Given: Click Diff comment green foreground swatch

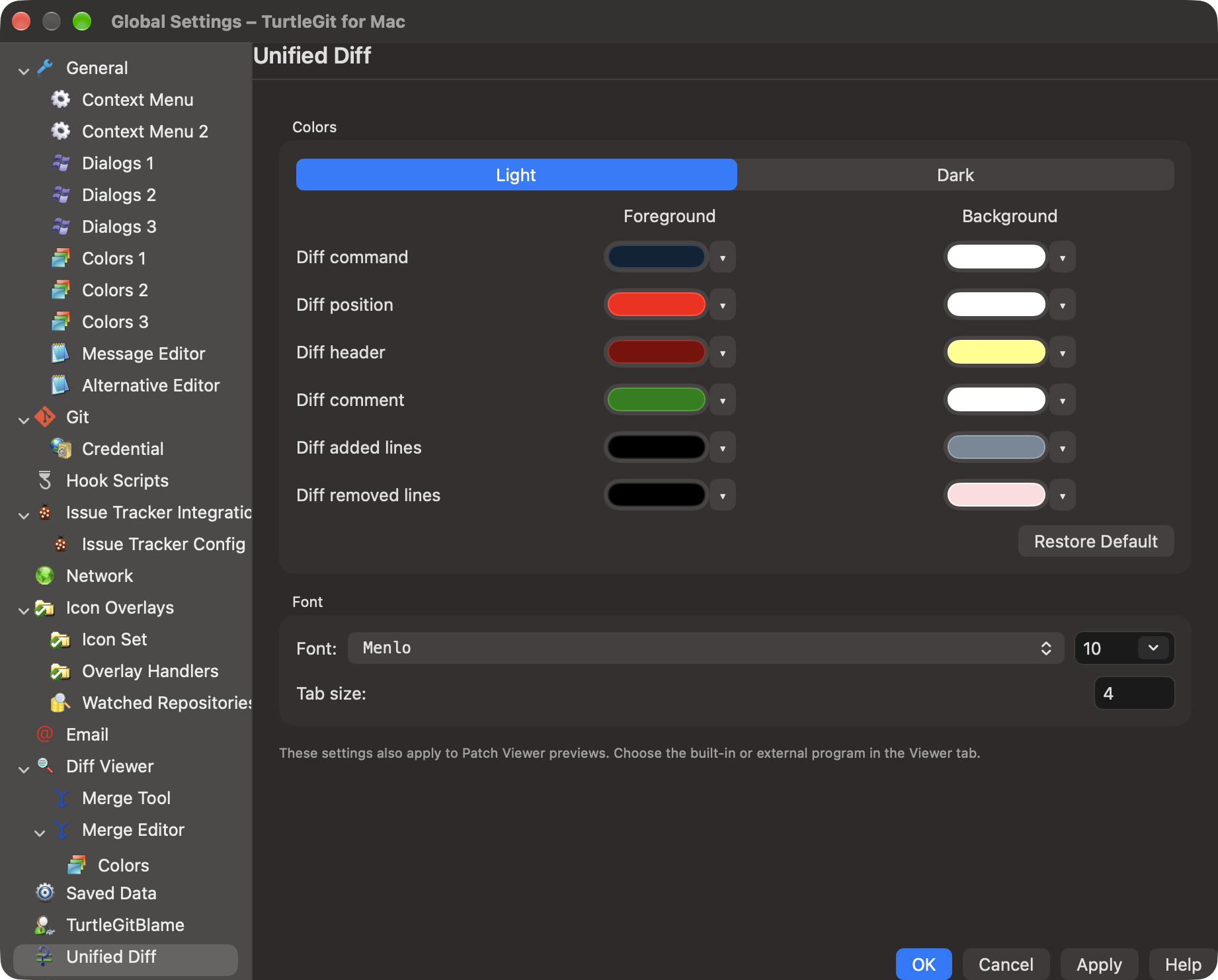Looking at the screenshot, I should (656, 399).
